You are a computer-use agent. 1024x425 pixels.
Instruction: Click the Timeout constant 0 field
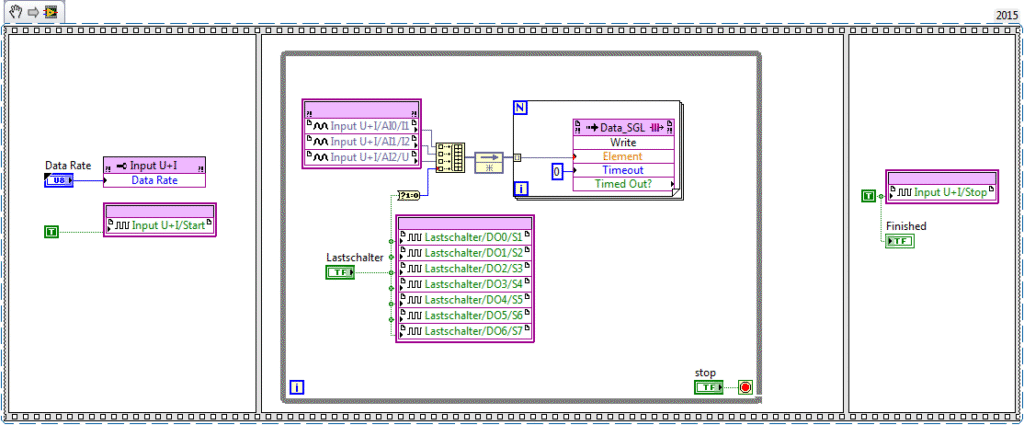click(558, 173)
